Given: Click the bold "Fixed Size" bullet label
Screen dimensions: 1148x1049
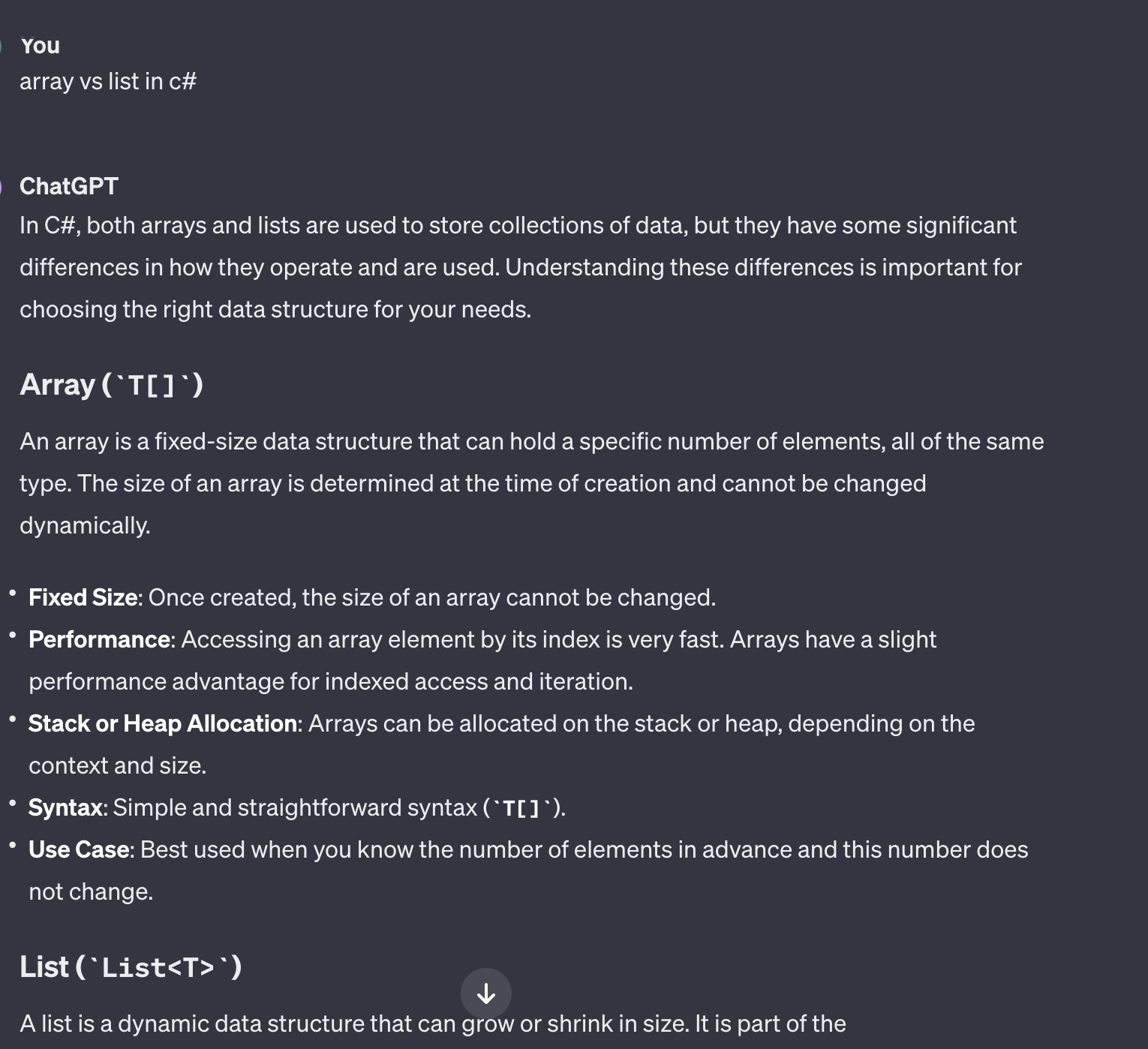Looking at the screenshot, I should coord(83,597).
